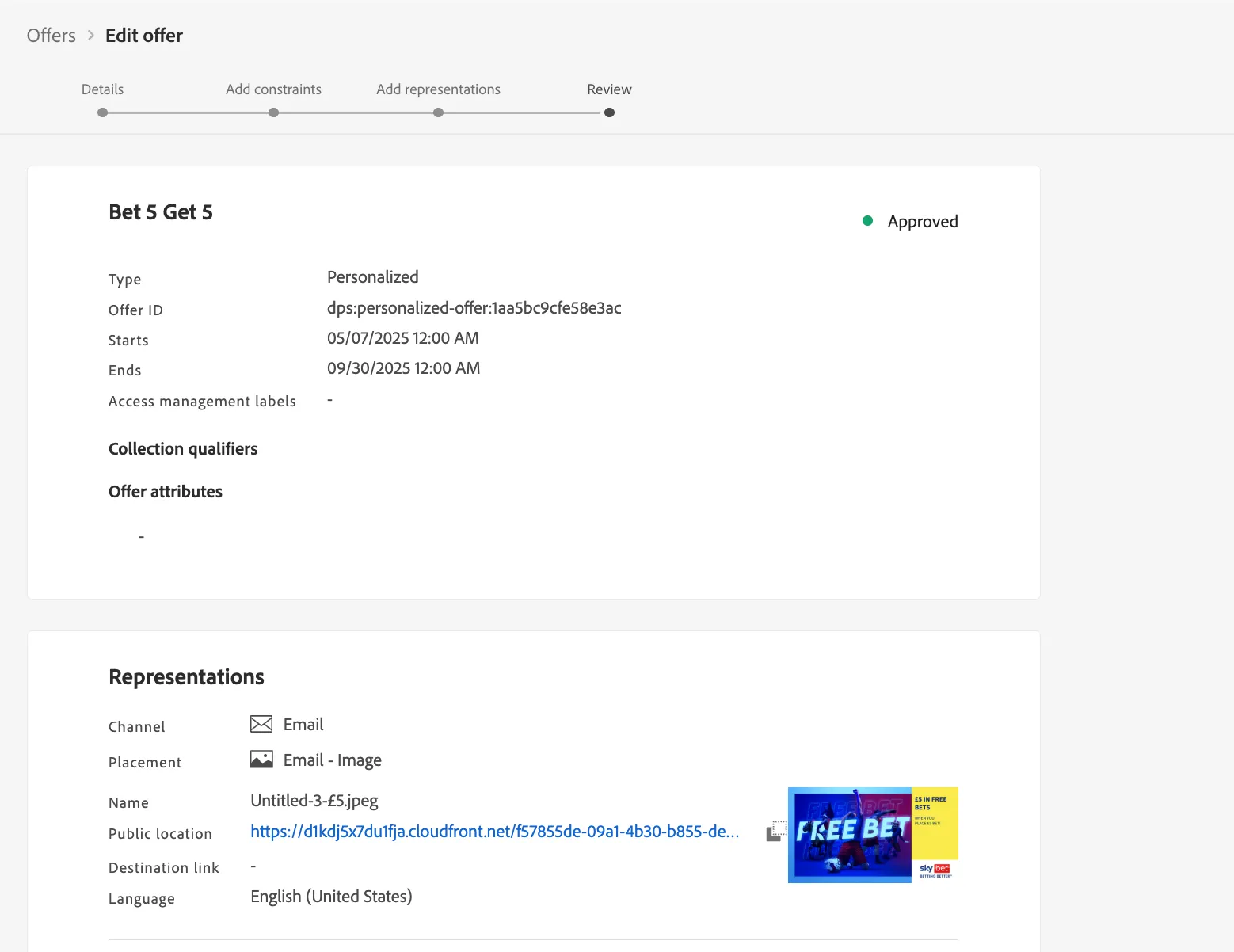Open the Review step
The width and height of the screenshot is (1234, 952).
click(609, 89)
